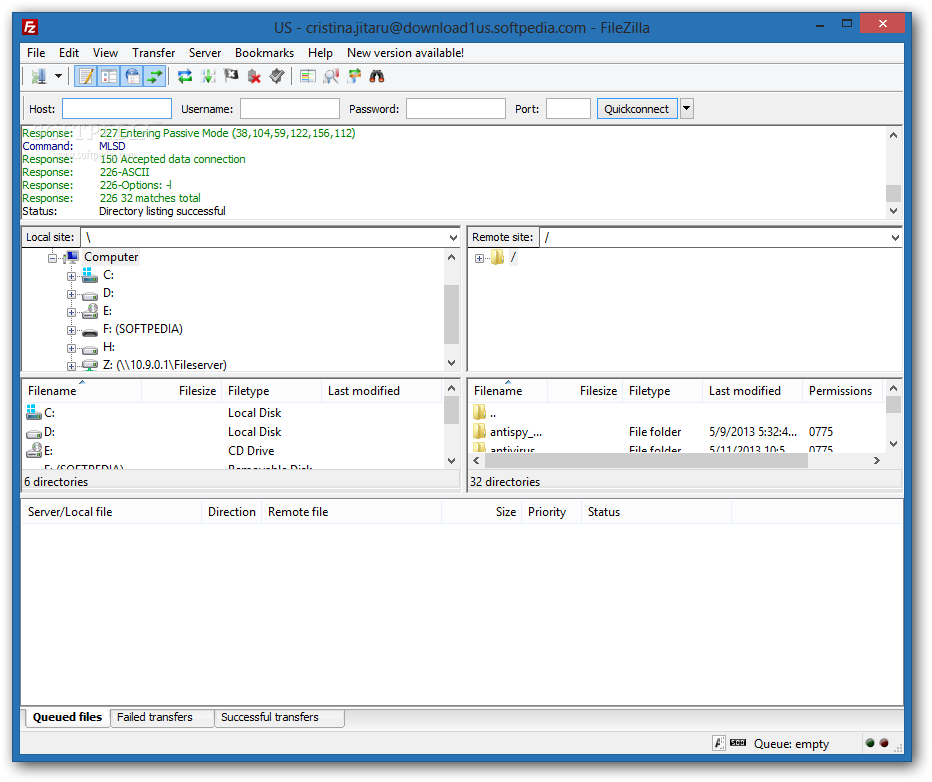Screen dimensions: 932x782
Task: Cancel the current operation
Action: point(230,76)
